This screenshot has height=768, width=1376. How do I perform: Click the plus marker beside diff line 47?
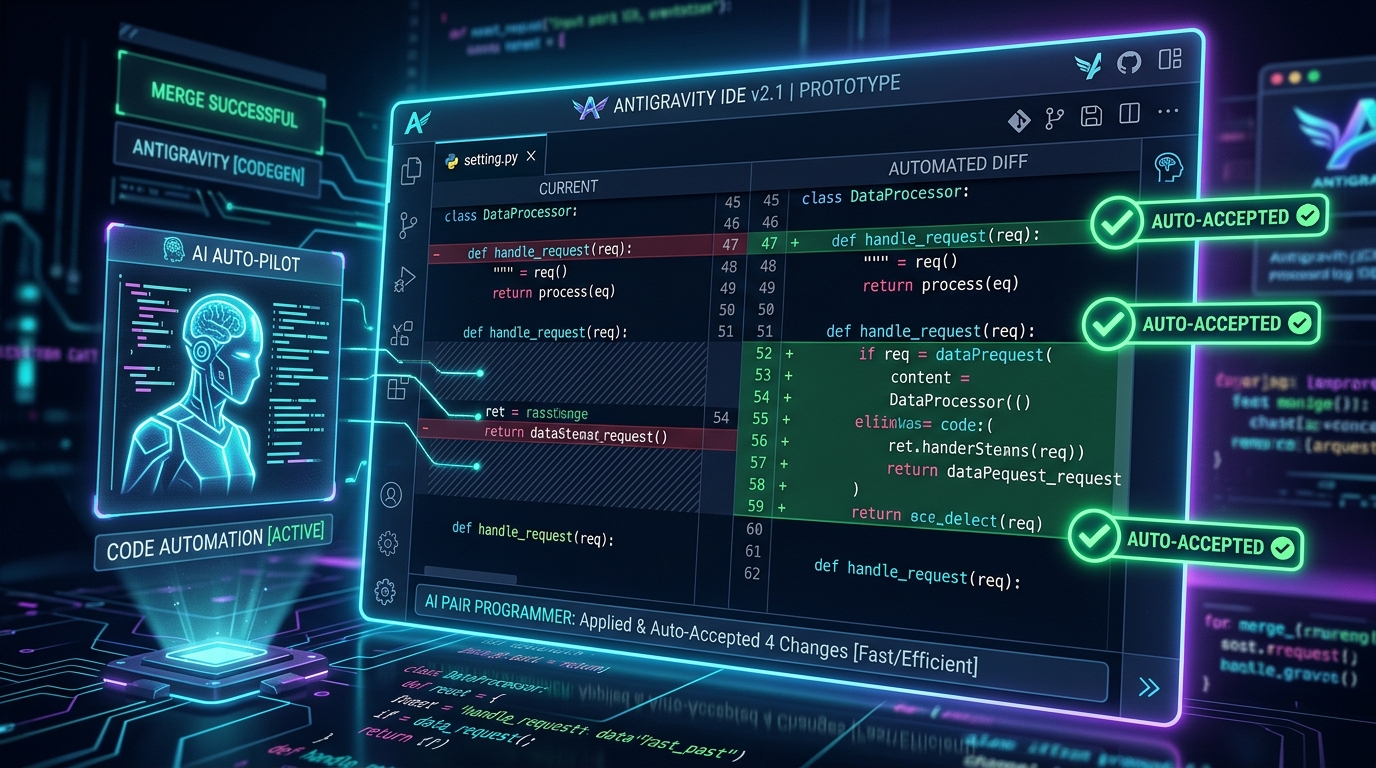point(795,242)
